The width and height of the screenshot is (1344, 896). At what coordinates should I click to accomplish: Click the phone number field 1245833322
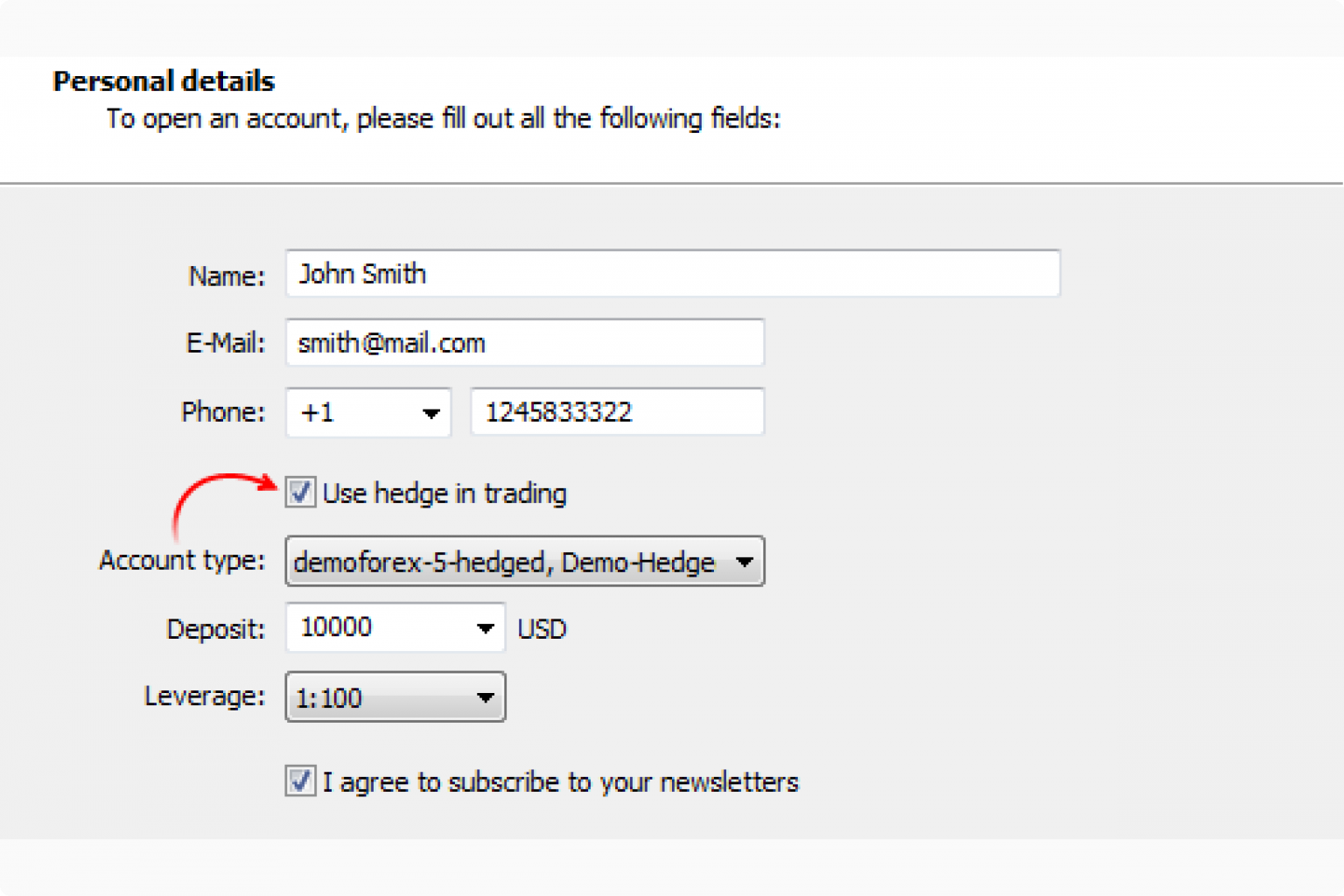coord(618,412)
